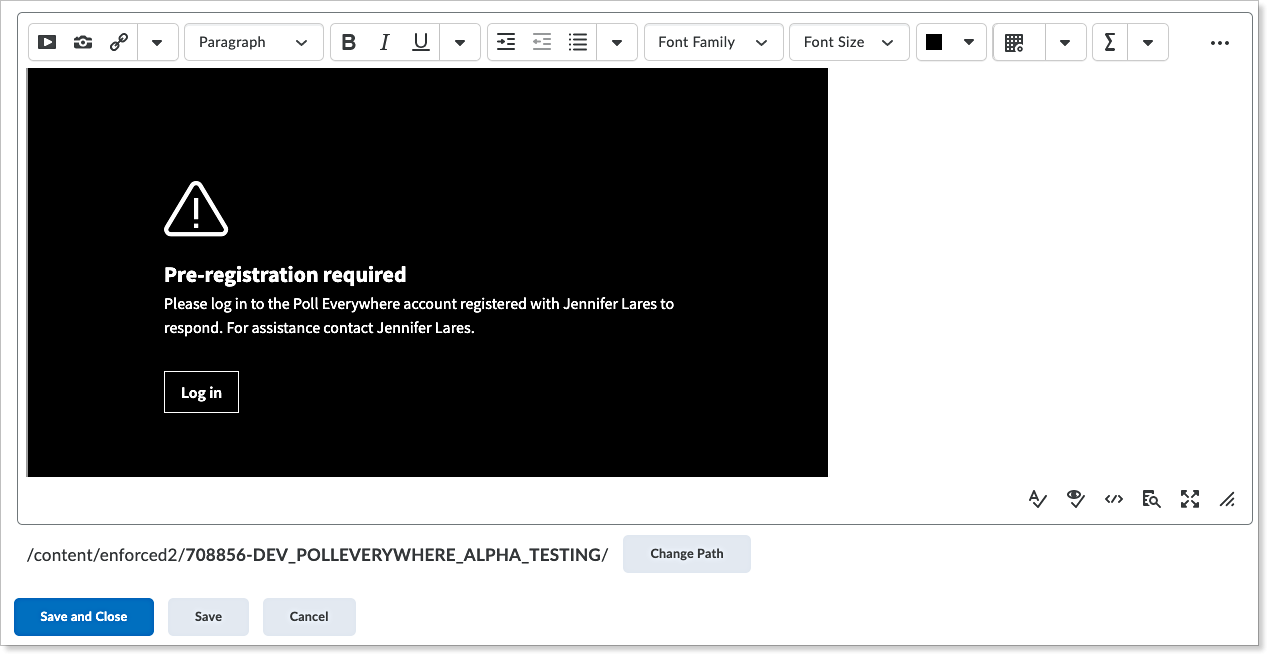Click the embedded Poll Everywhere black frame
This screenshot has width=1269, height=656.
428,272
